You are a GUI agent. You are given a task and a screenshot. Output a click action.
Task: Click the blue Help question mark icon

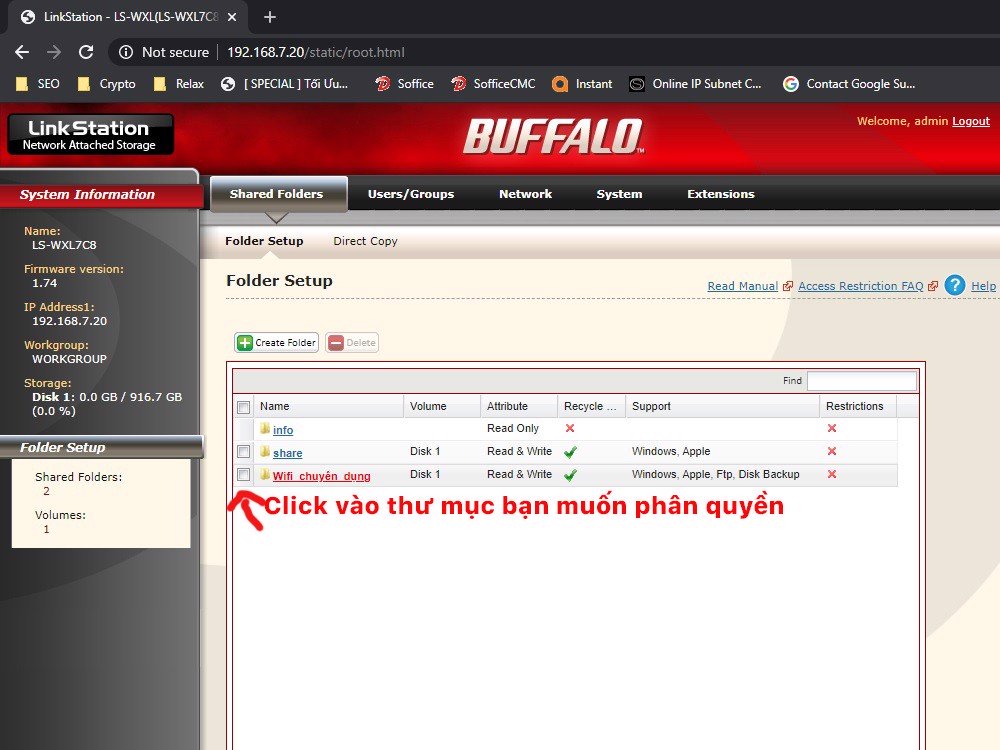[x=955, y=285]
